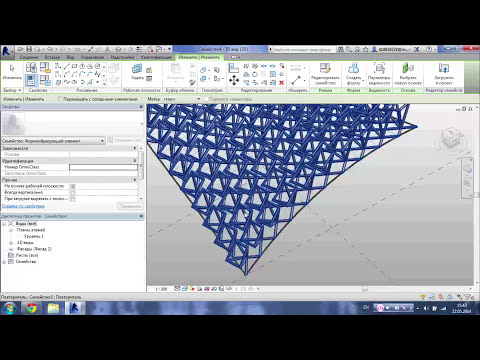This screenshot has height=360, width=480.
Task: Toggle При загрузке вырезать checkbox
Action: 73,199
